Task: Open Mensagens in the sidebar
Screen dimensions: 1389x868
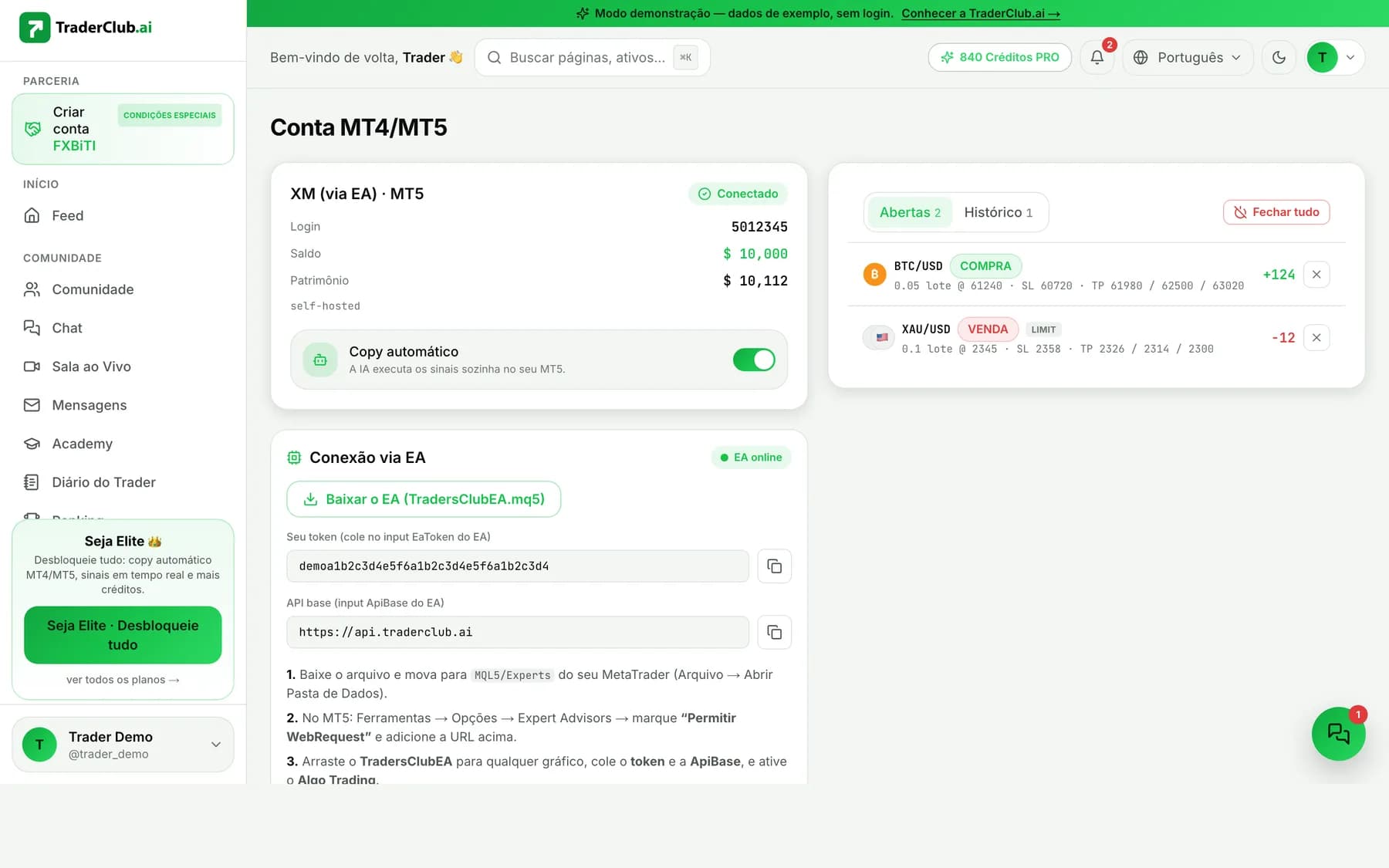Action: (123, 405)
